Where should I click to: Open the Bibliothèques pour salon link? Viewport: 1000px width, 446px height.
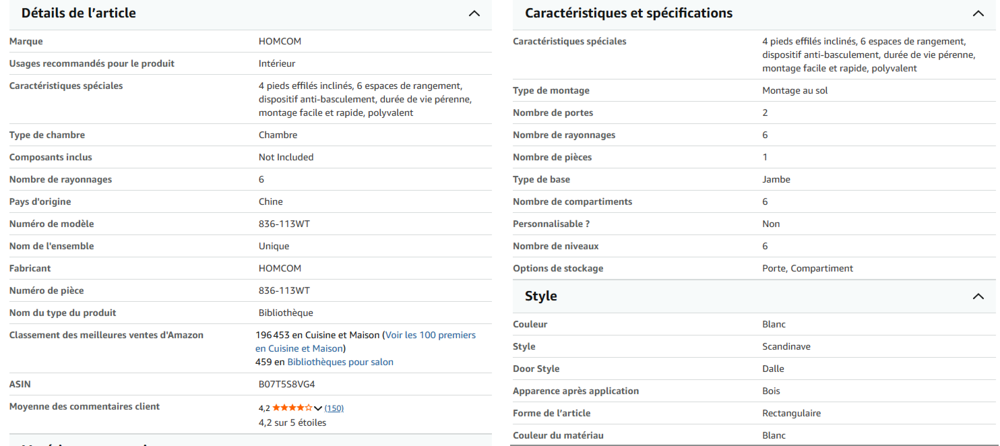[x=340, y=362]
